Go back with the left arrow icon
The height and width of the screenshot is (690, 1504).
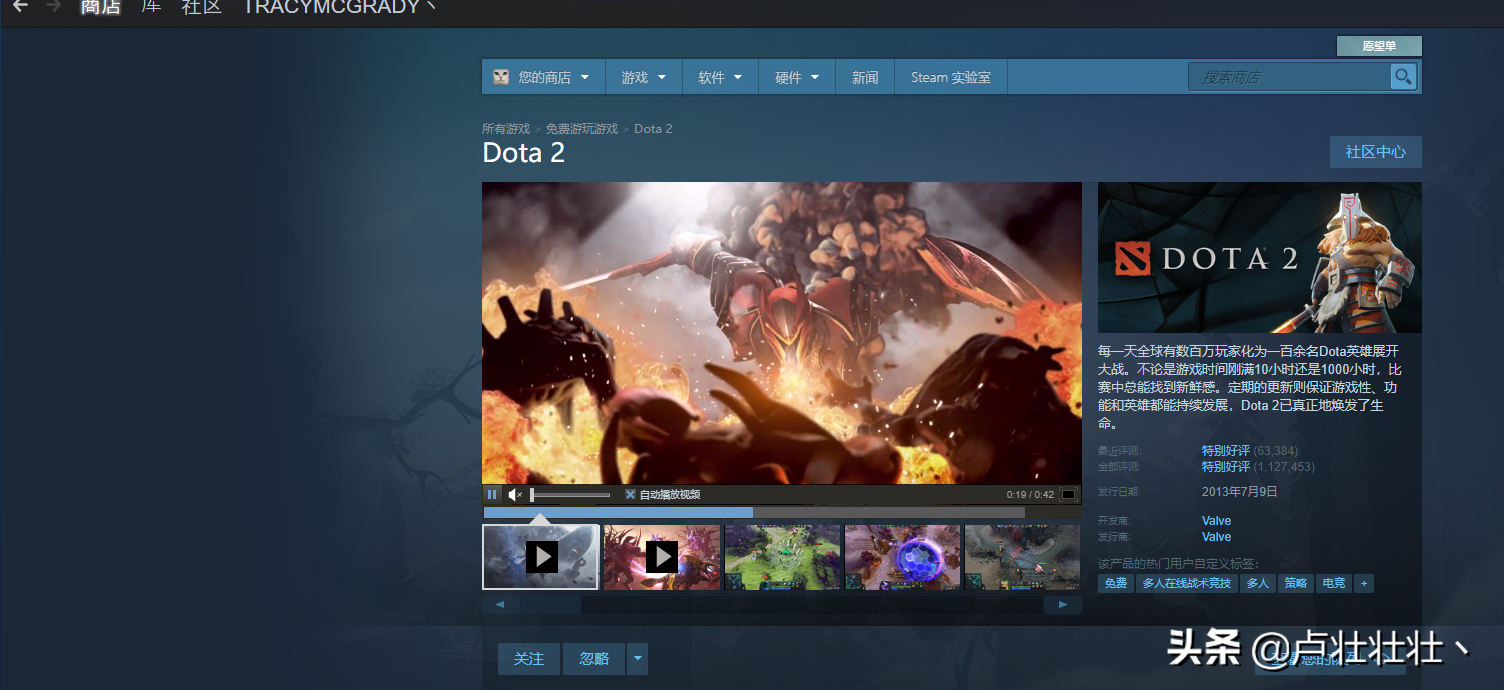point(20,6)
